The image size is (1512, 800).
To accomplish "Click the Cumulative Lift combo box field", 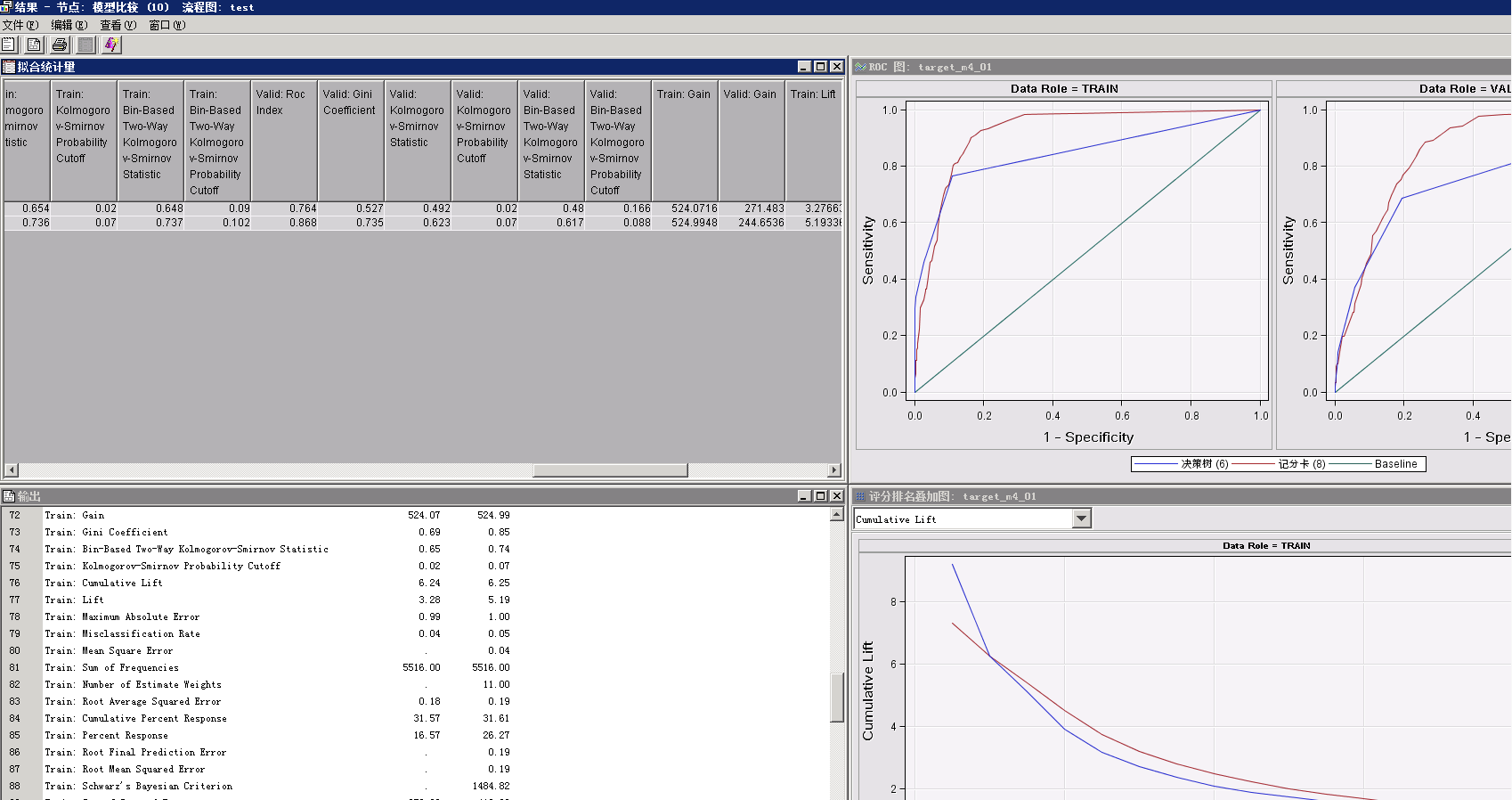I will click(x=962, y=518).
